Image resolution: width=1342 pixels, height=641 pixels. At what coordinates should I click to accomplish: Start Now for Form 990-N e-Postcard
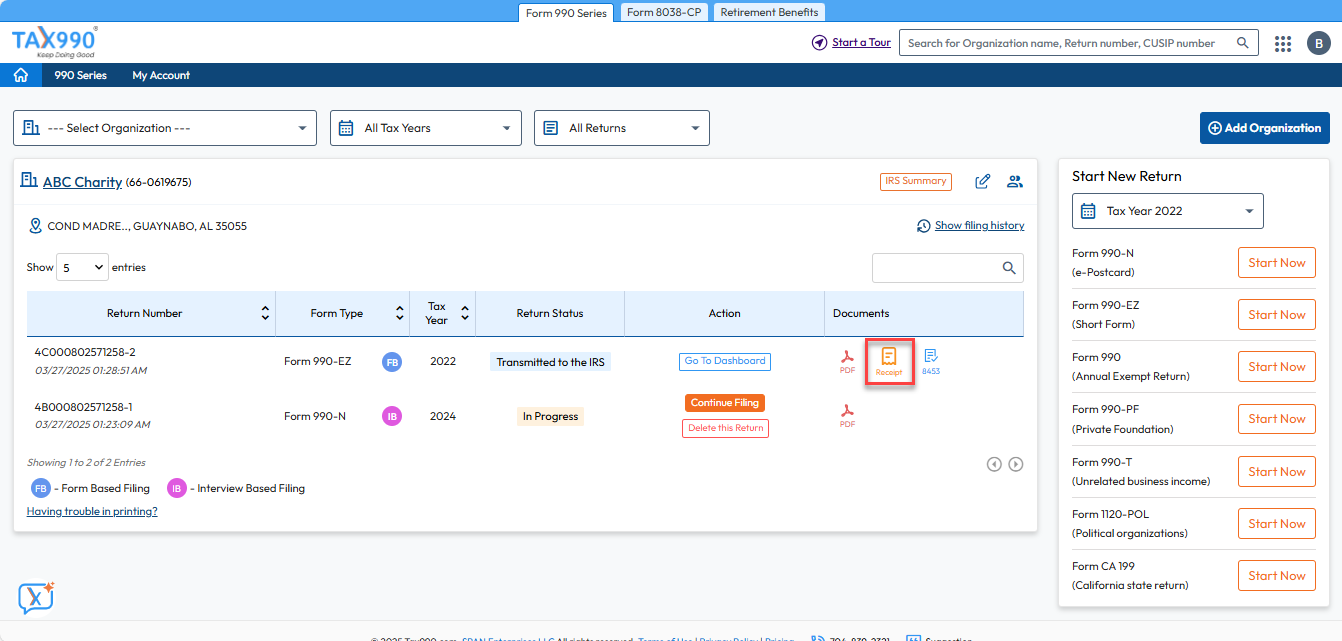click(x=1277, y=263)
